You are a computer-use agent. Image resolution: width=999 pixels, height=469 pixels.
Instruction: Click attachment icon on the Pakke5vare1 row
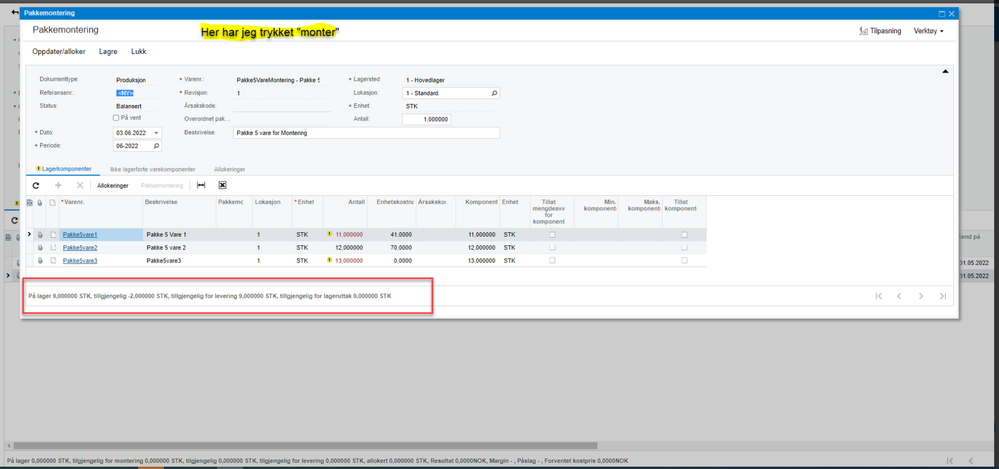tap(41, 234)
